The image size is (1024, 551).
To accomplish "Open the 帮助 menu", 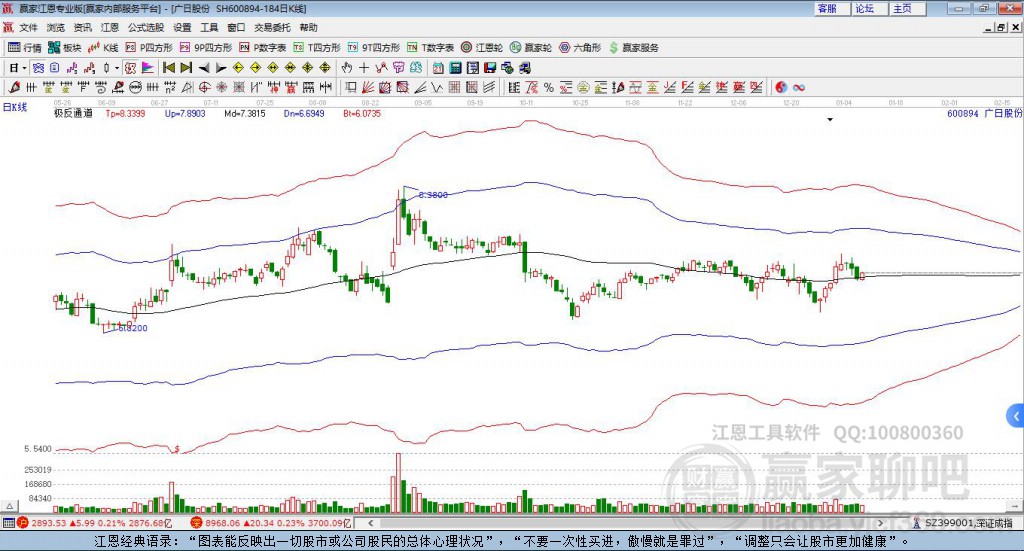I will (308, 27).
